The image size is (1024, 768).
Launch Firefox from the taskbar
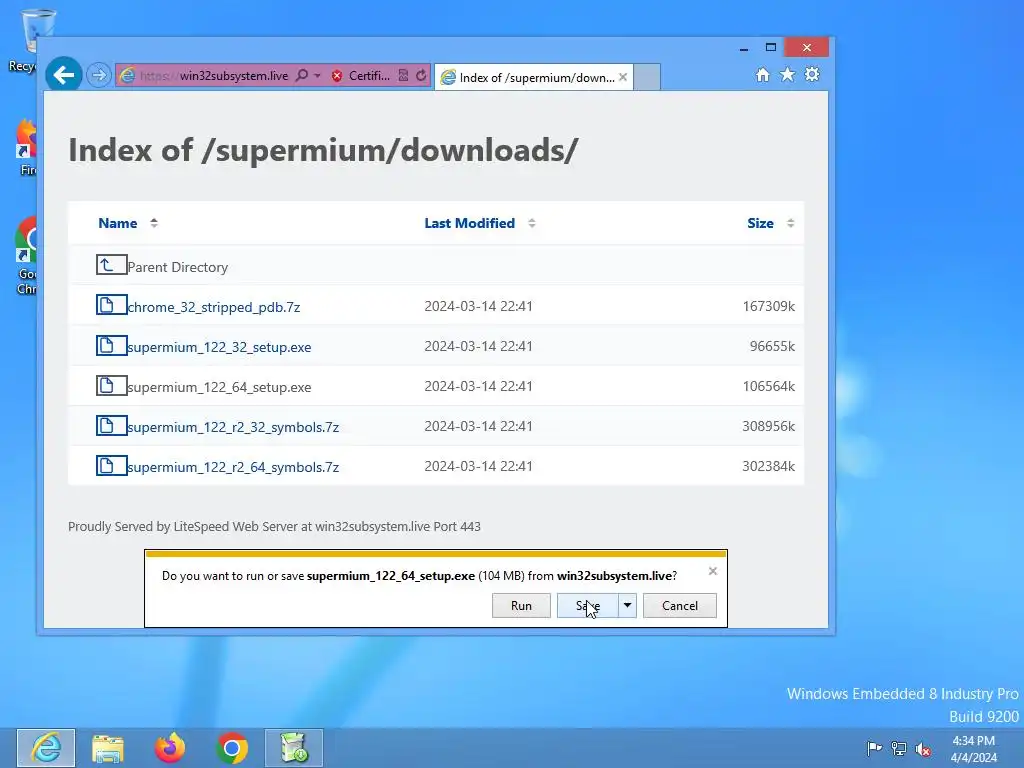pyautogui.click(x=170, y=748)
